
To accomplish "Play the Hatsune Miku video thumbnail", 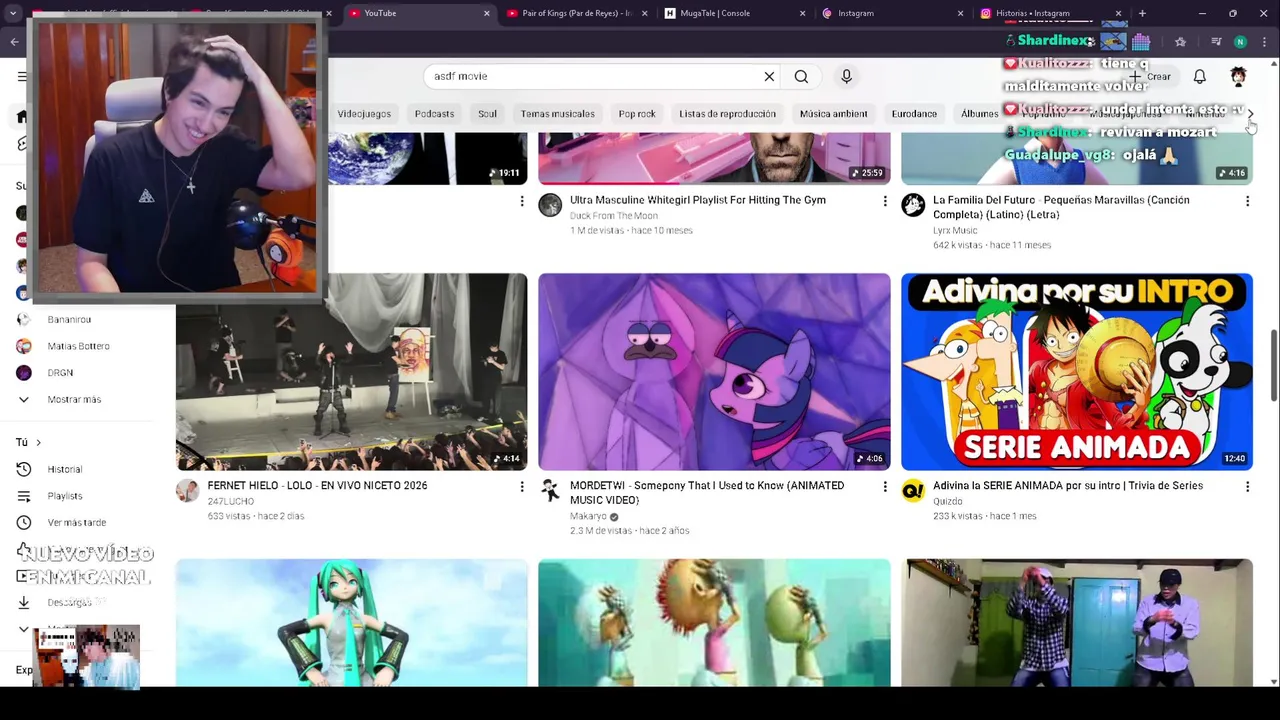I will (x=352, y=623).
